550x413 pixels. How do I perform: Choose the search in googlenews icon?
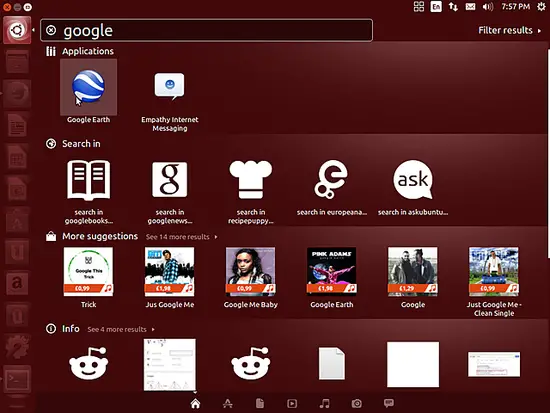pyautogui.click(x=170, y=180)
